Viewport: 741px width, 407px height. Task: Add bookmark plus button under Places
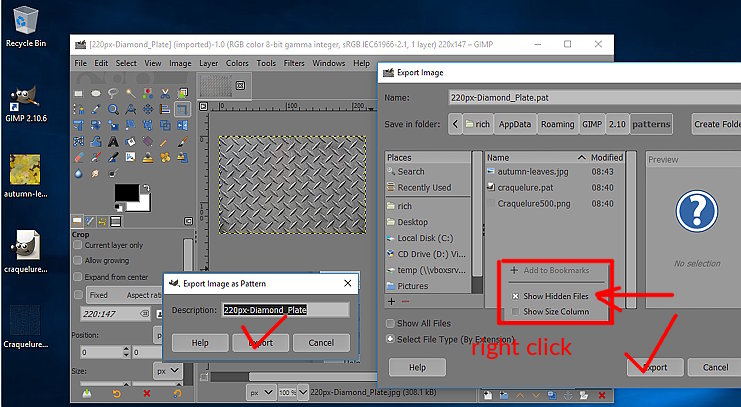coord(391,301)
